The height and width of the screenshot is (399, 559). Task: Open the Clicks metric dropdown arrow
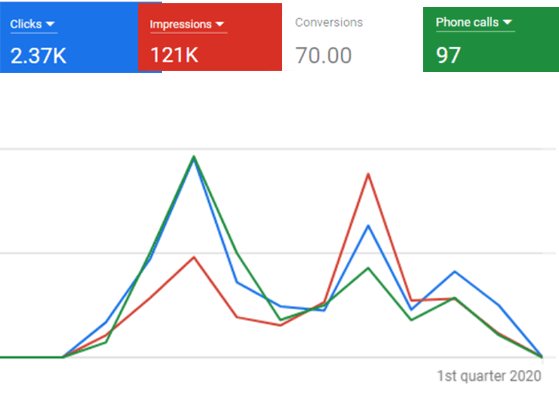tap(50, 24)
